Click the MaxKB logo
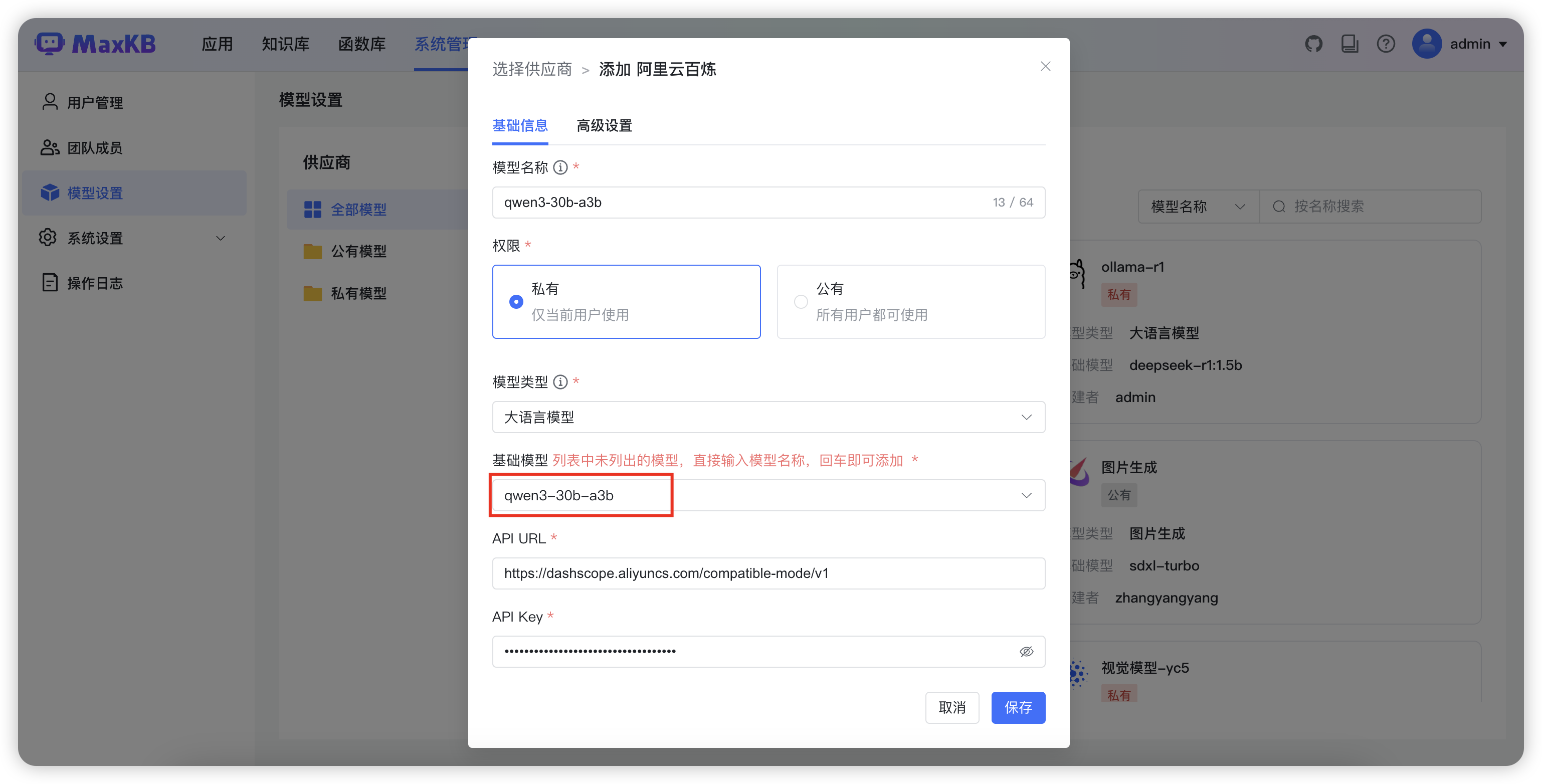Viewport: 1542px width, 784px height. pyautogui.click(x=96, y=44)
